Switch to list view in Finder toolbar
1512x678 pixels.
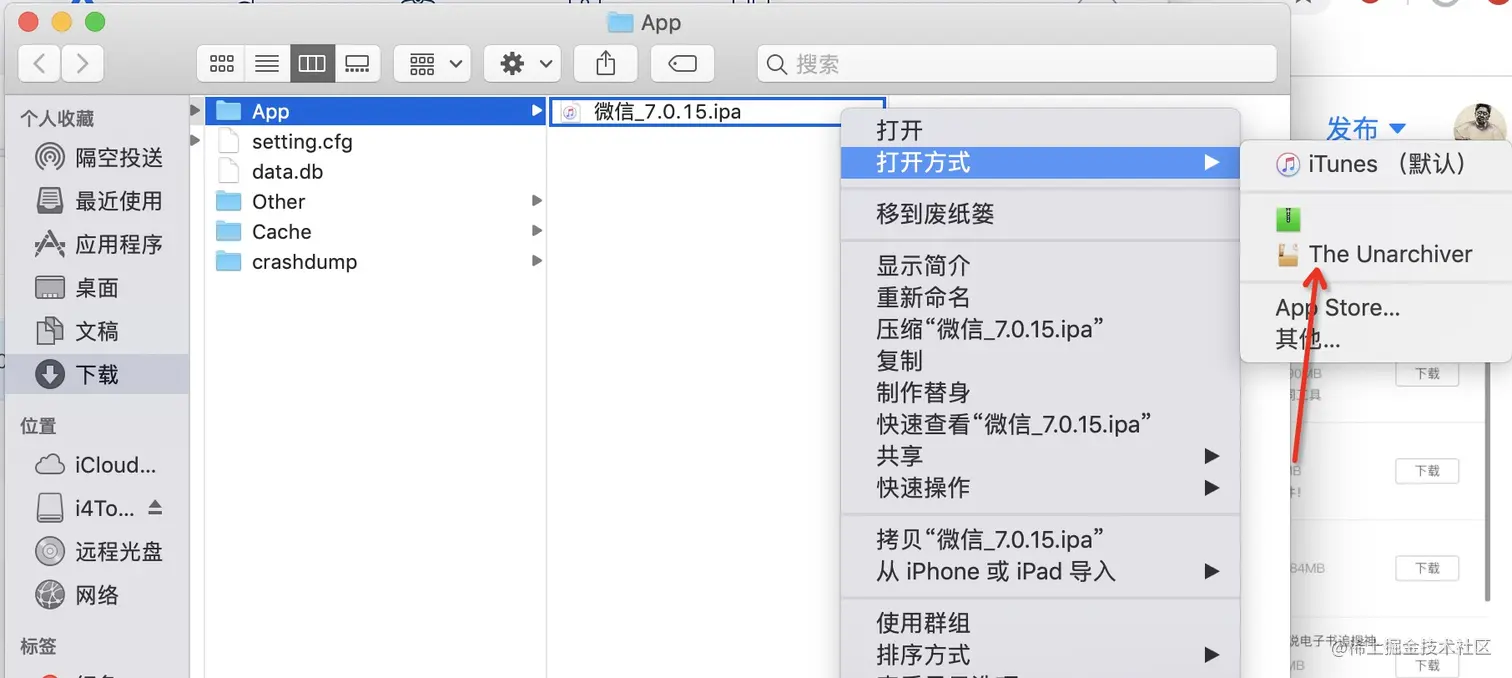click(x=267, y=64)
